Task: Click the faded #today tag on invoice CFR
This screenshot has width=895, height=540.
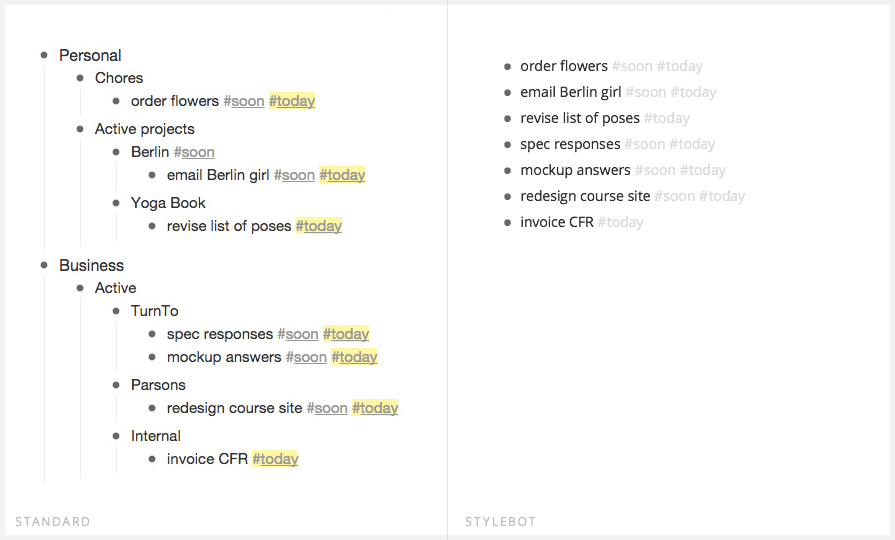Action: [620, 222]
